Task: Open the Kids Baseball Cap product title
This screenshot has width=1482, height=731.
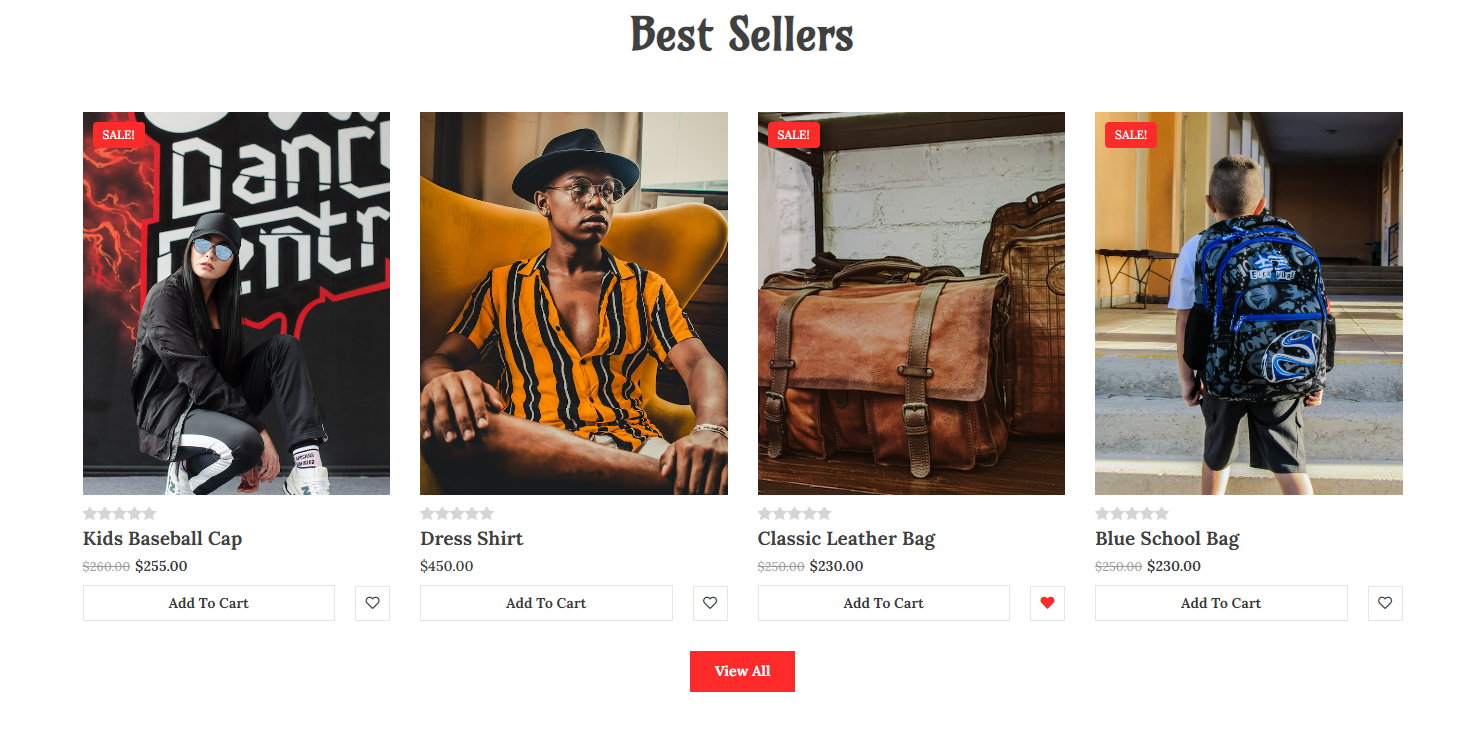Action: (163, 539)
